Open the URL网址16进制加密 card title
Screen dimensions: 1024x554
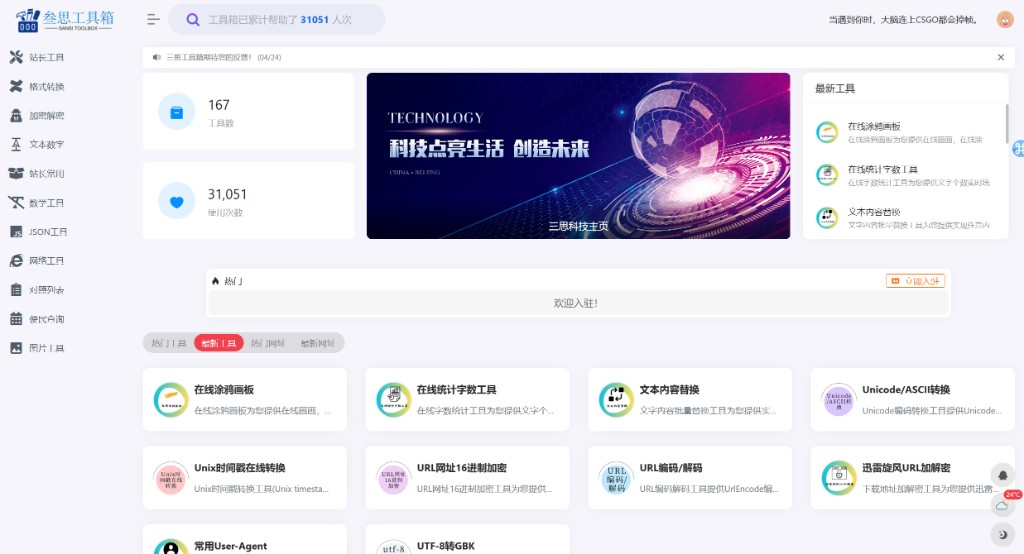pyautogui.click(x=462, y=468)
